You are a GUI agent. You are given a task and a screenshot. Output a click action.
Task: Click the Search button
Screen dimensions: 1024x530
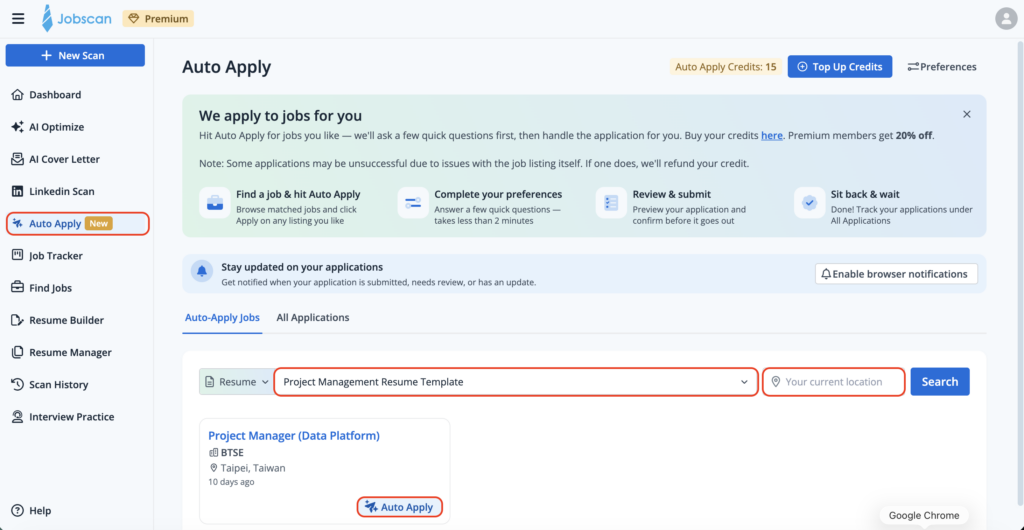point(940,382)
